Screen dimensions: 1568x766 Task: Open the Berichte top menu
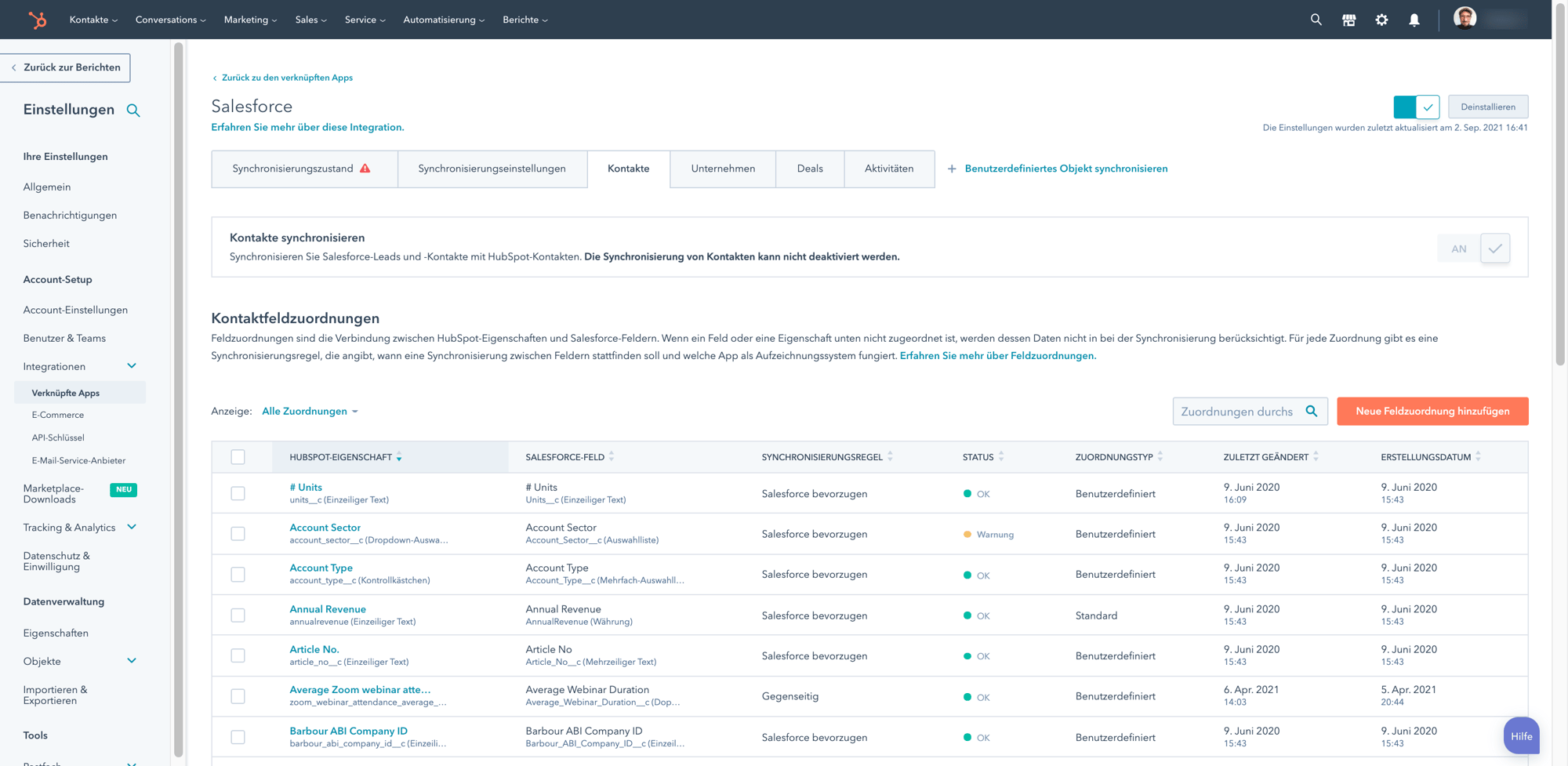pyautogui.click(x=524, y=20)
